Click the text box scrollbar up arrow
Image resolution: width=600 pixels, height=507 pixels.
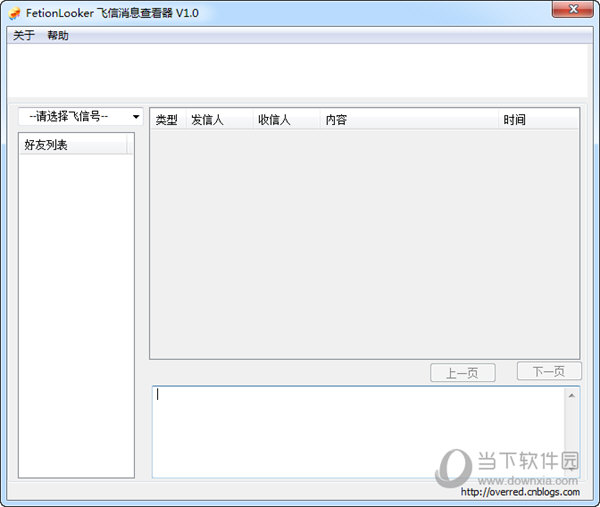pyautogui.click(x=572, y=396)
